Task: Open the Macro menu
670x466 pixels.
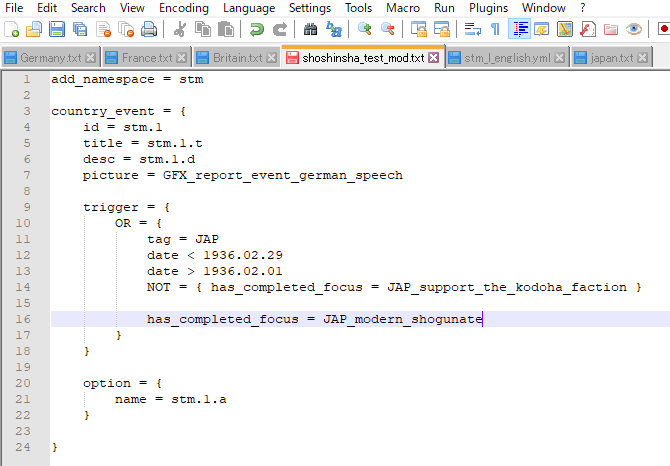Action: click(403, 8)
